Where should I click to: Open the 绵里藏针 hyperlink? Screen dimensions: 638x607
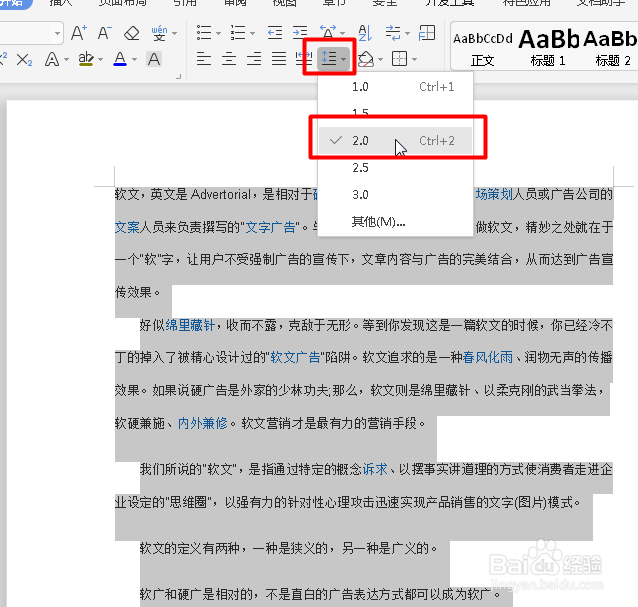point(190,325)
